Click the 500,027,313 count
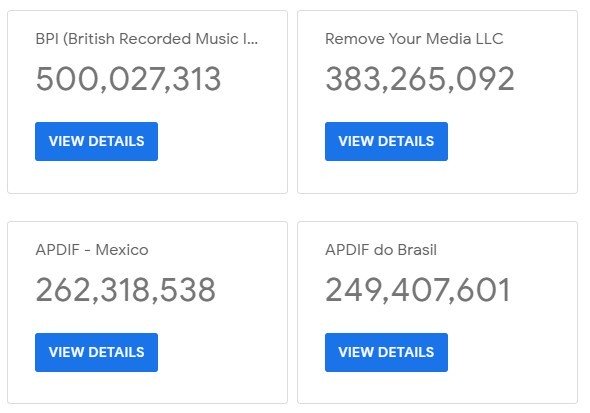Image resolution: width=590 pixels, height=413 pixels. click(x=128, y=79)
